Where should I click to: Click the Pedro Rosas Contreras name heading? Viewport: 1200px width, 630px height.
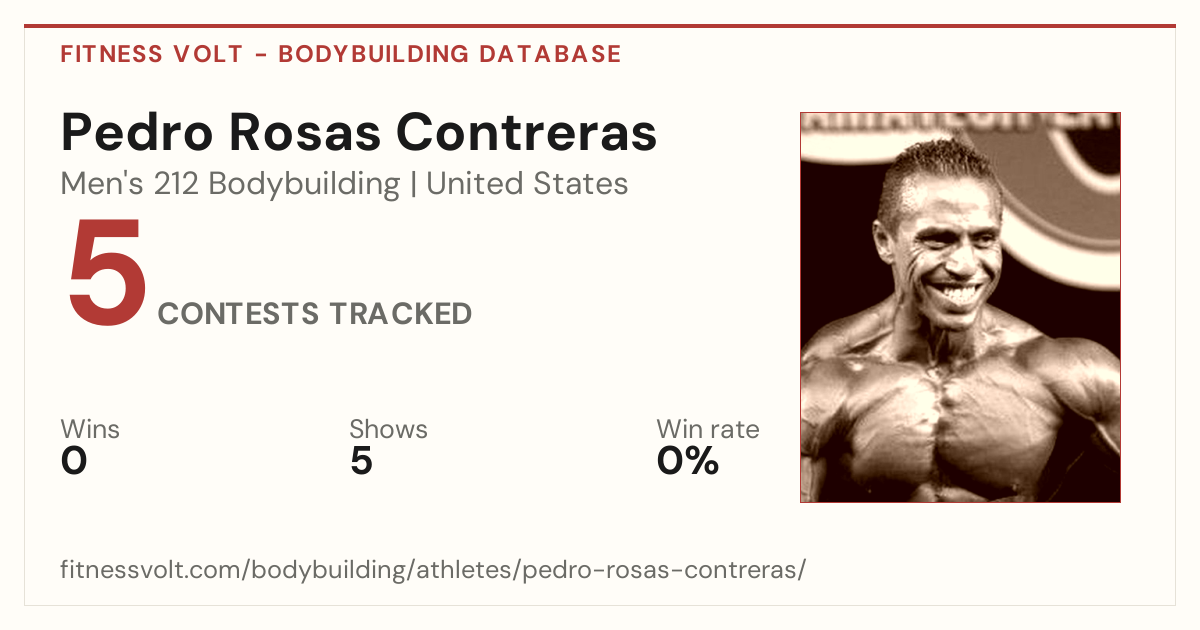pos(359,133)
